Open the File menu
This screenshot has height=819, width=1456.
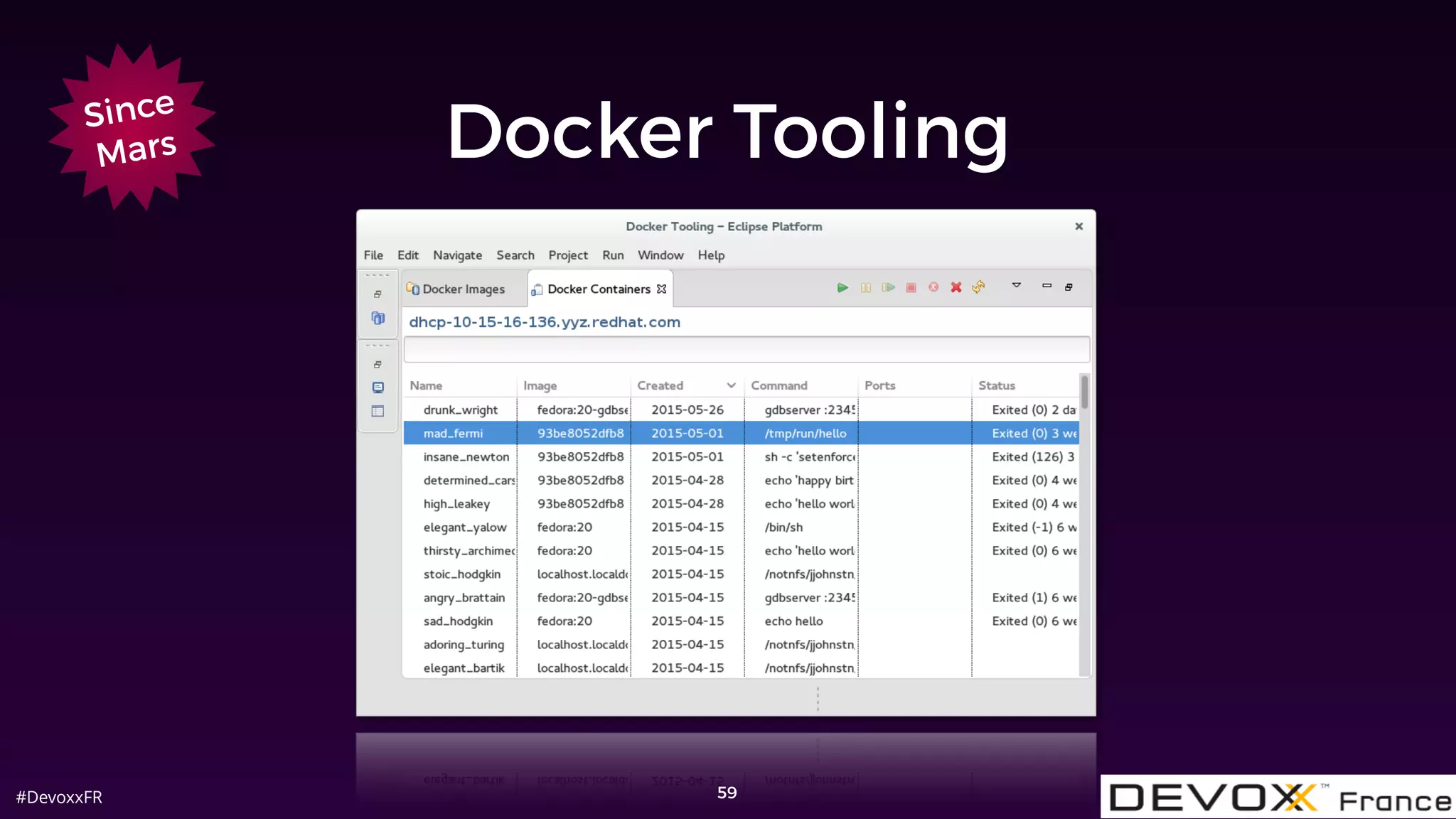tap(373, 255)
